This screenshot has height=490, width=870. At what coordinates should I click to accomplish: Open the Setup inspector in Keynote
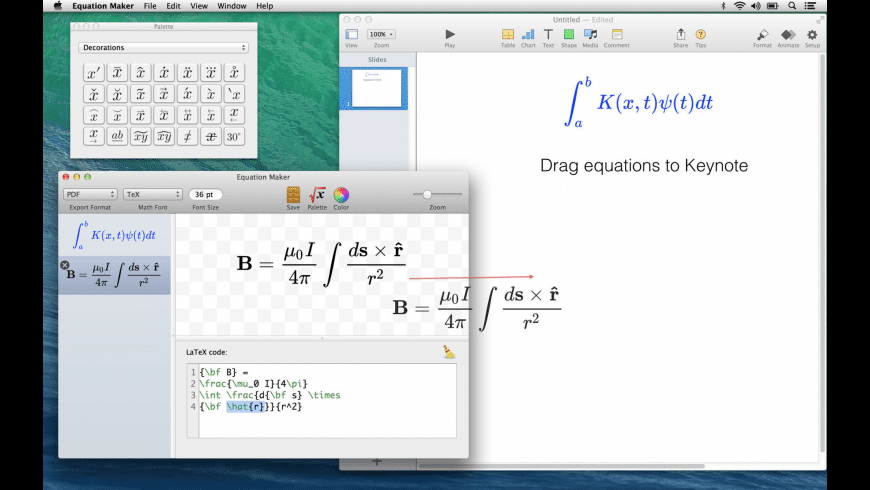pyautogui.click(x=812, y=34)
